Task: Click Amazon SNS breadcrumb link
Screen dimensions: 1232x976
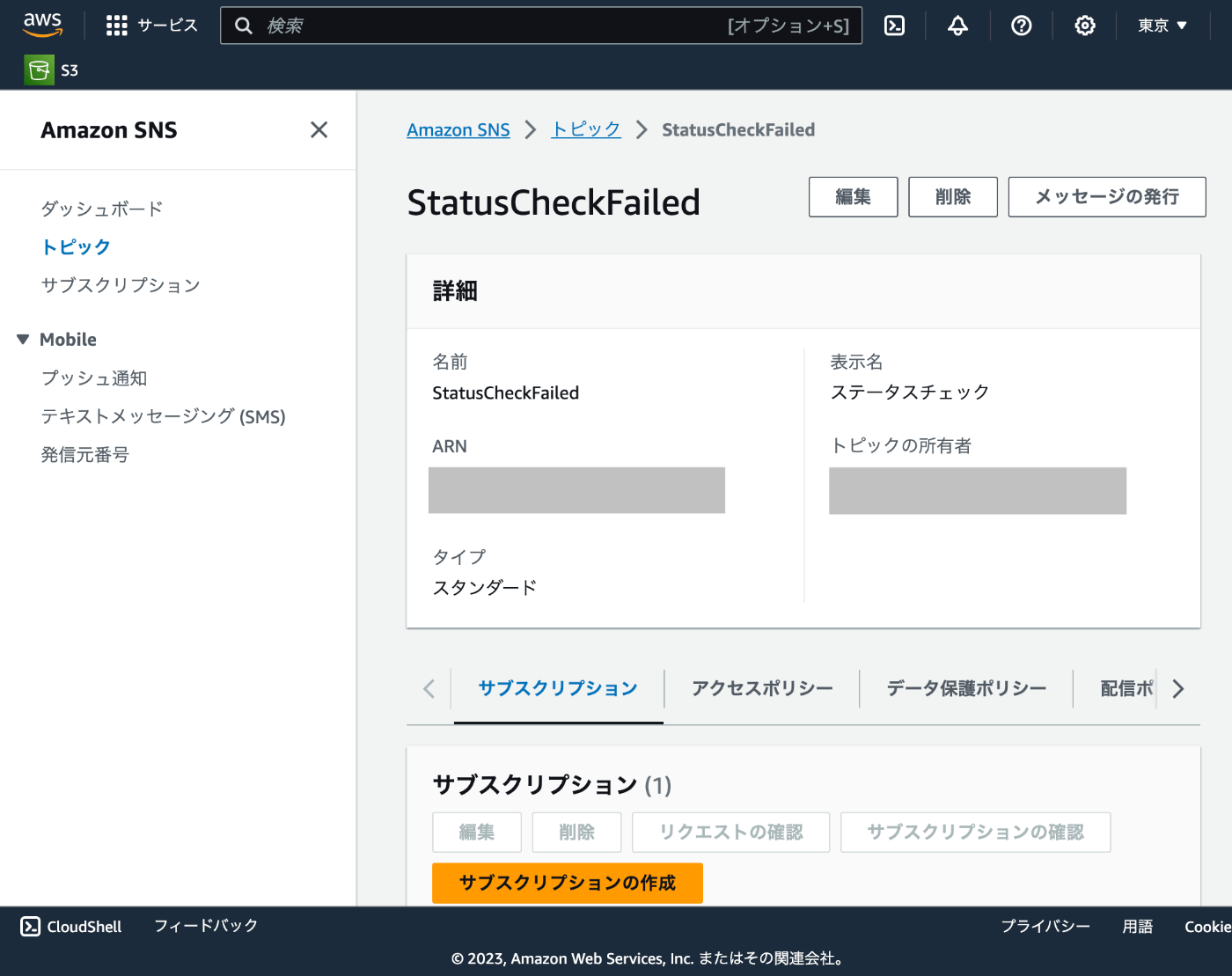Action: coord(458,130)
